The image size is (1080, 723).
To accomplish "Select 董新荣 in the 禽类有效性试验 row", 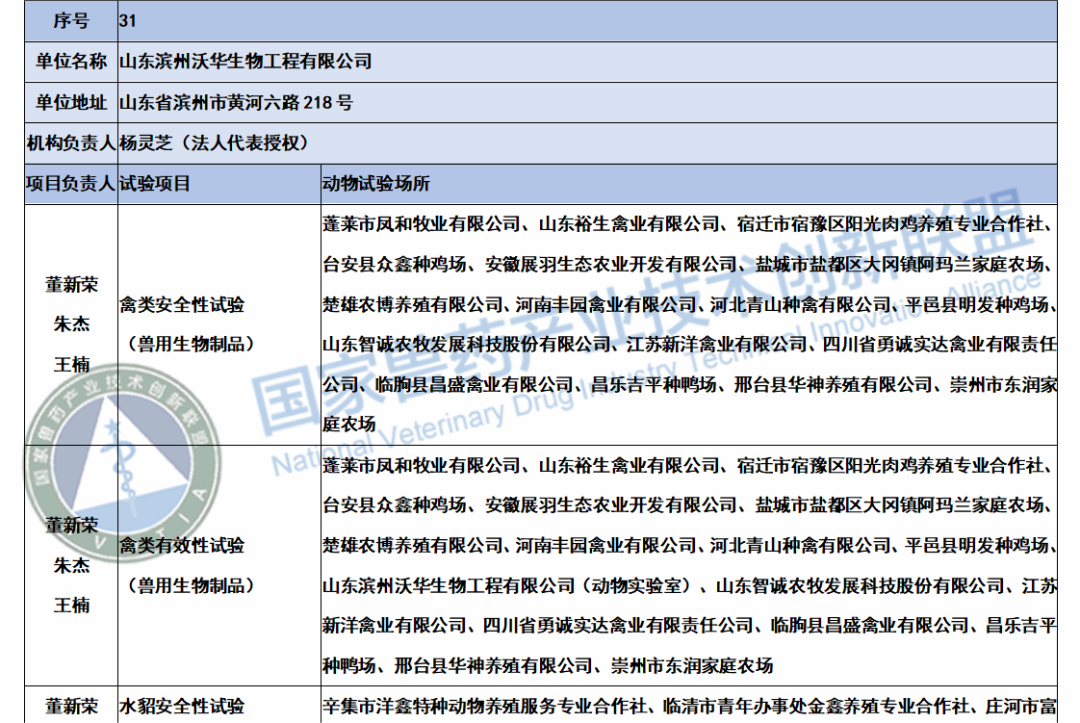I will click(x=72, y=525).
